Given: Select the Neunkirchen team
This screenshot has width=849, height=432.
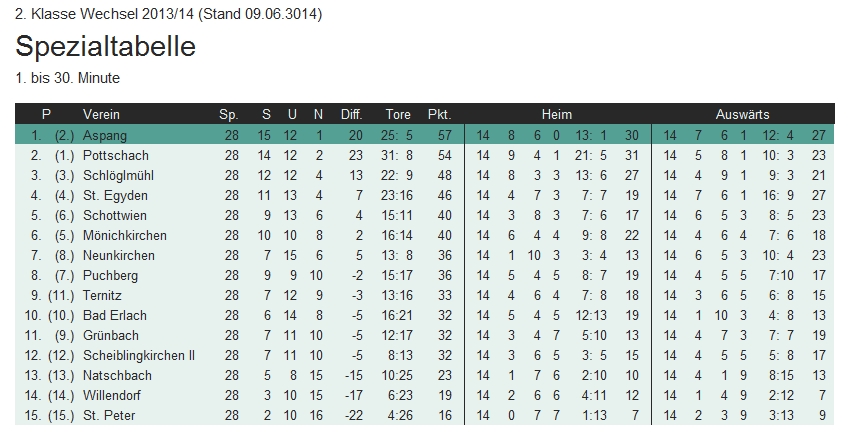Looking at the screenshot, I should 119,255.
